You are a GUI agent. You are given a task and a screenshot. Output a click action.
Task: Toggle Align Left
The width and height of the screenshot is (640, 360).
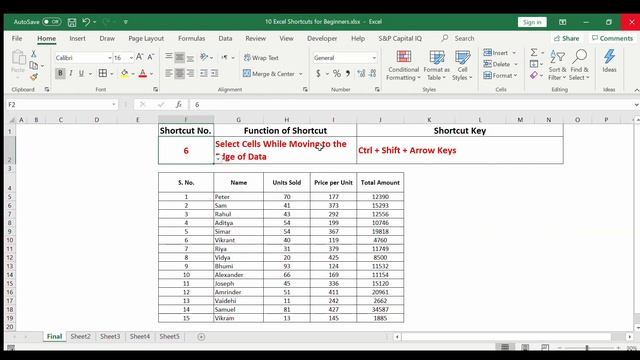(x=169, y=73)
